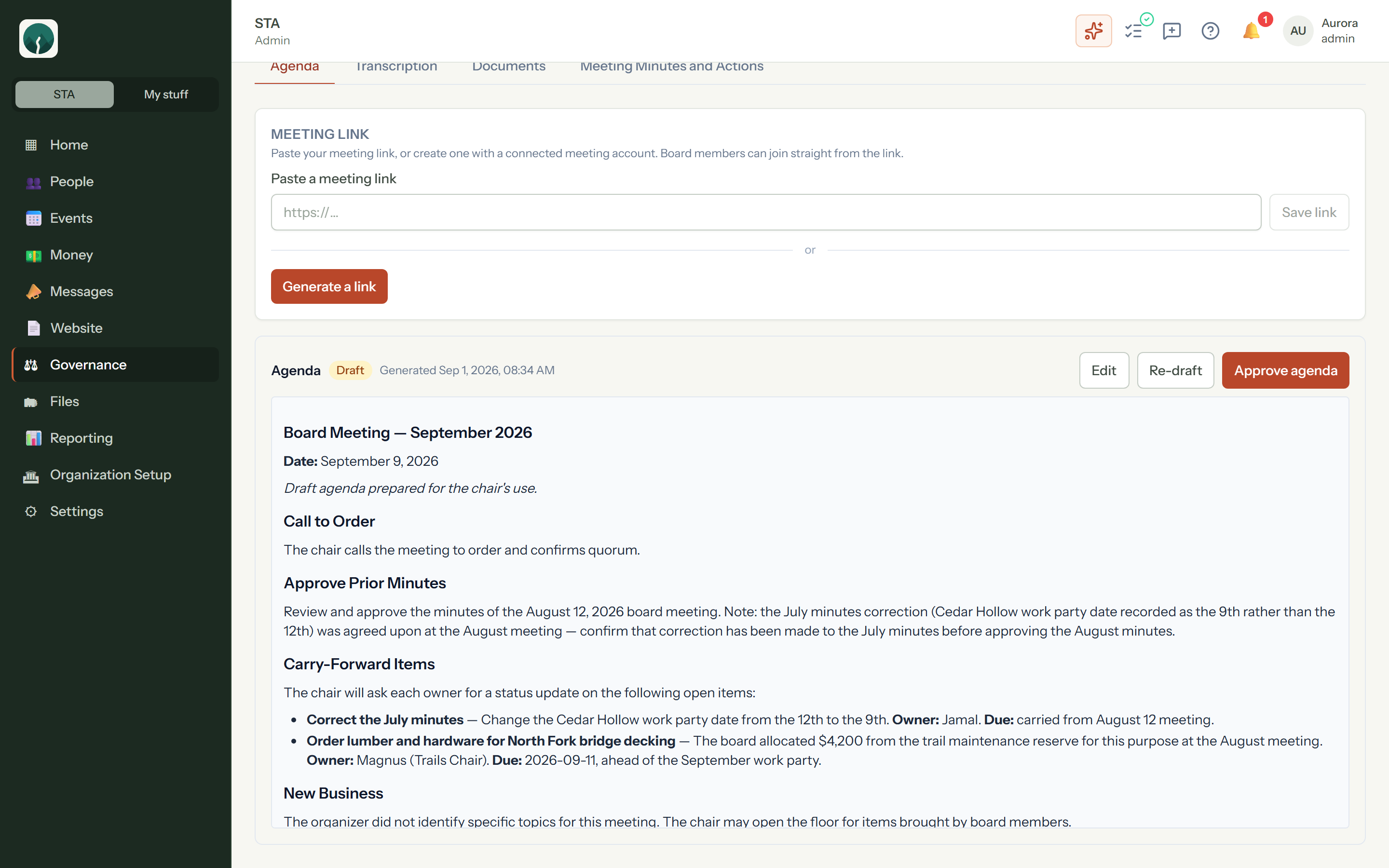Open Messages section
The height and width of the screenshot is (868, 1389).
(115, 292)
